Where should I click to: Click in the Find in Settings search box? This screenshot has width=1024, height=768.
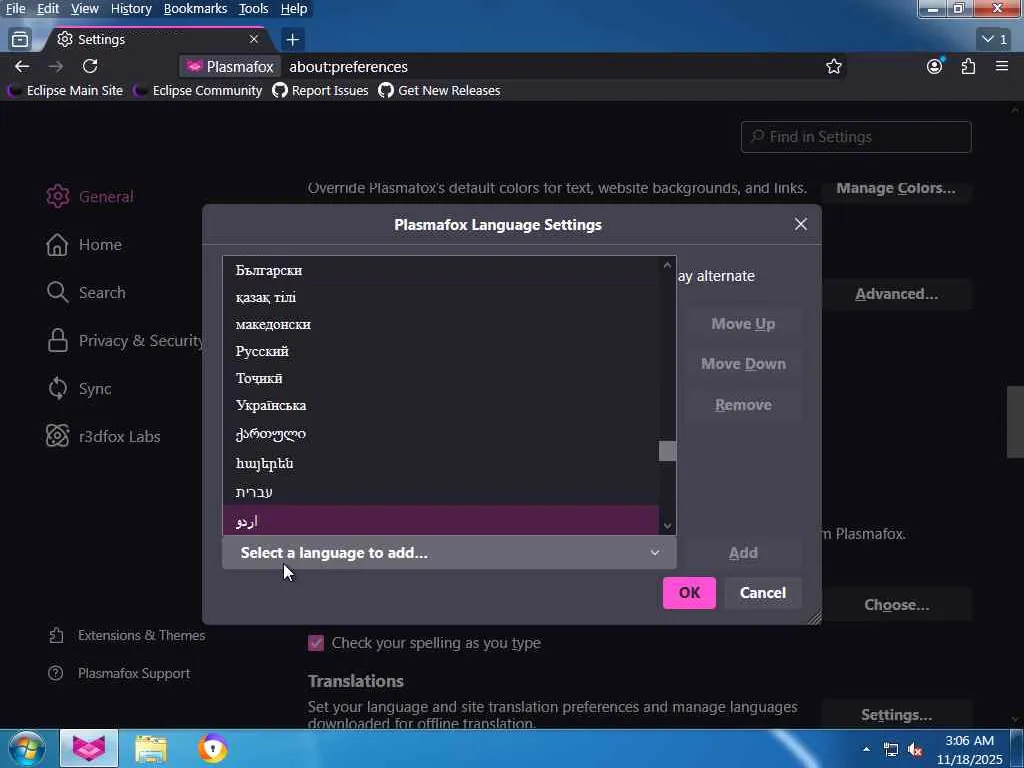coord(856,137)
